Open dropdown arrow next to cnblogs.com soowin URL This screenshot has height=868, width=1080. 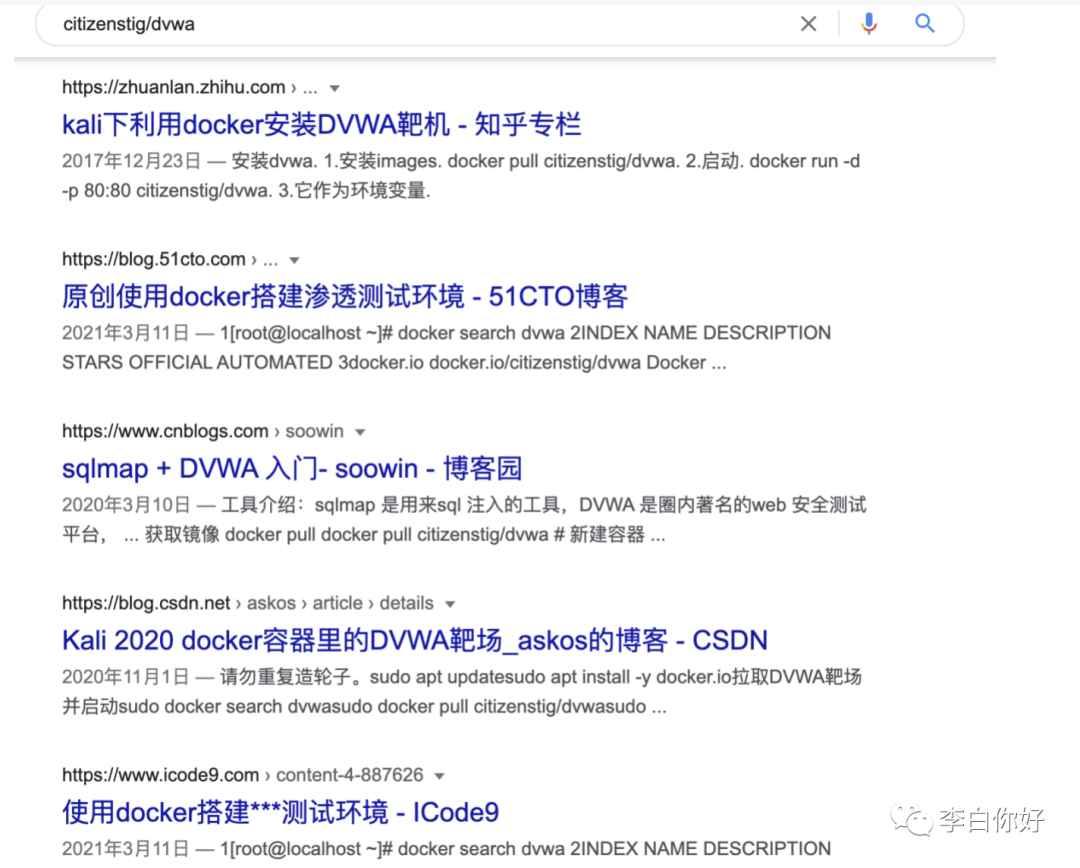pos(360,433)
